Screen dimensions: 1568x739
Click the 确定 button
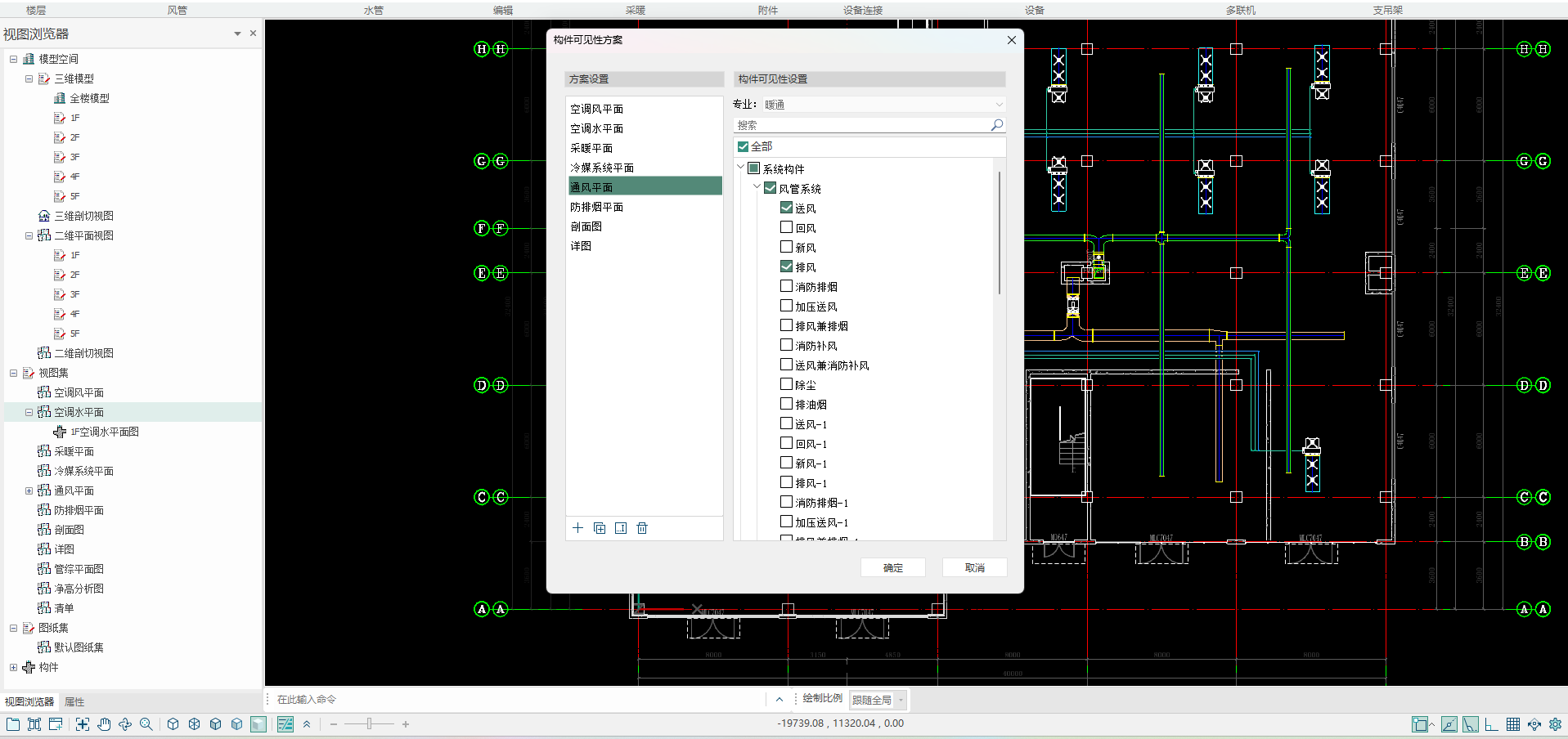[x=892, y=567]
